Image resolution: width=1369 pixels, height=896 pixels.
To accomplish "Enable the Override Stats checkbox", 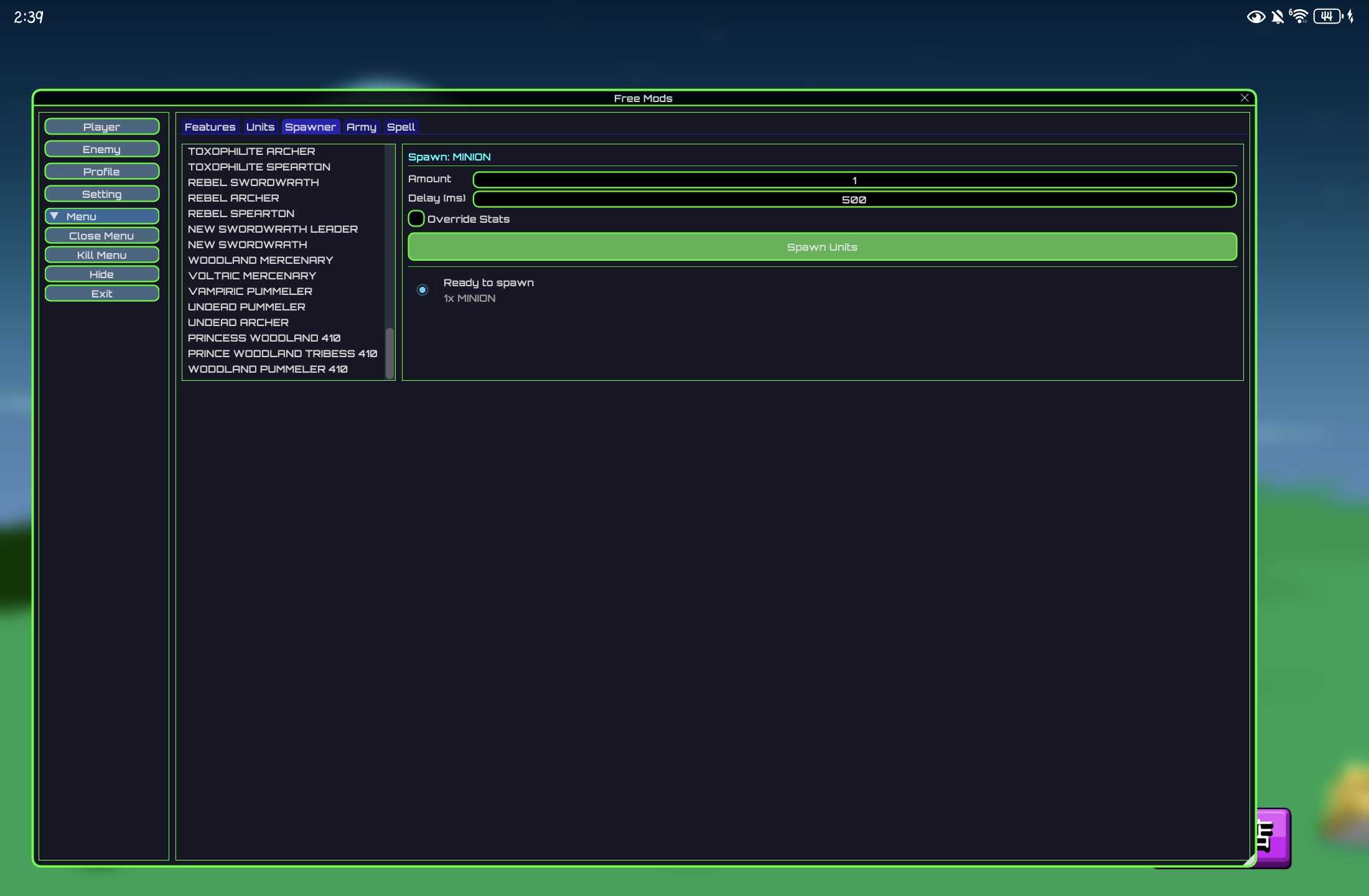I will [x=416, y=218].
